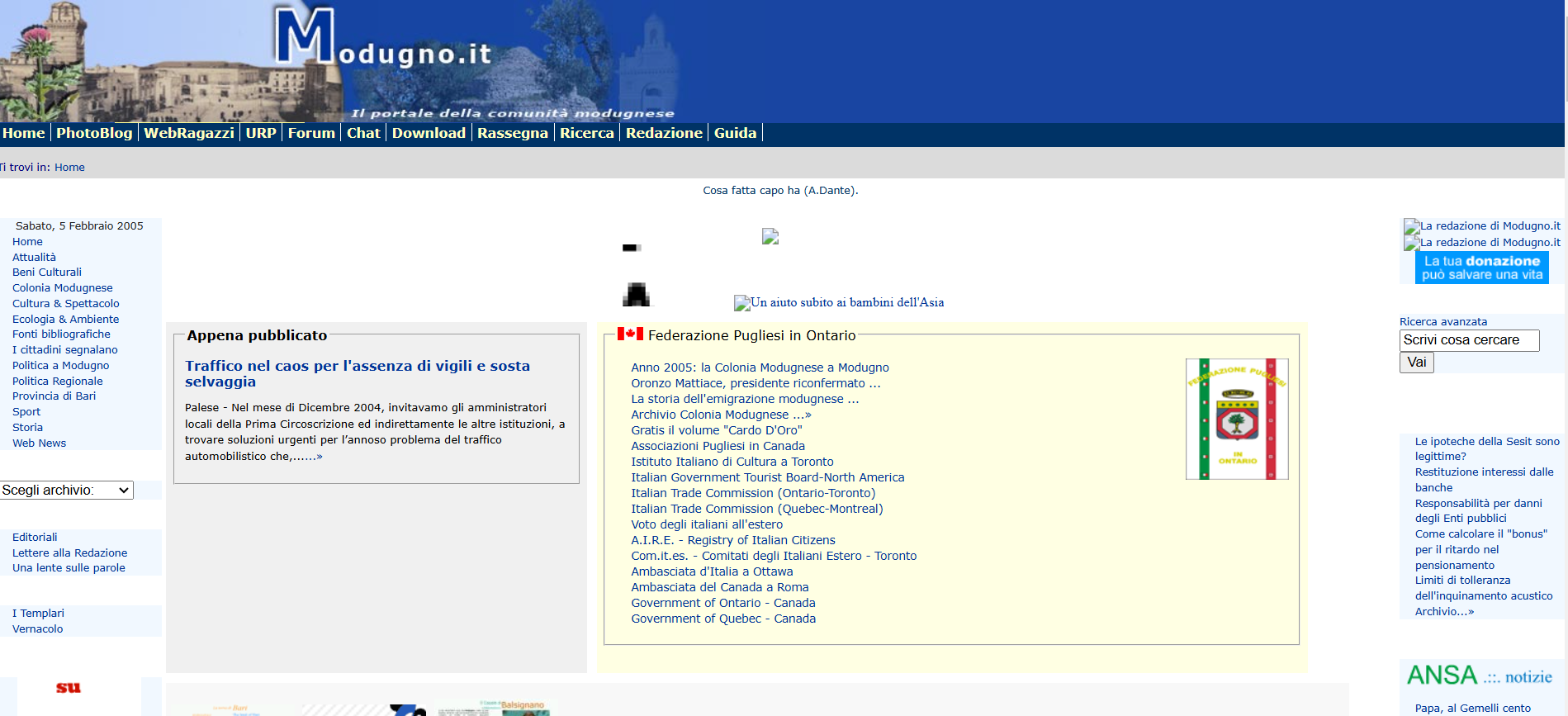Open the 'Scegli archivio' dropdown
The image size is (1568, 716).
pos(67,490)
